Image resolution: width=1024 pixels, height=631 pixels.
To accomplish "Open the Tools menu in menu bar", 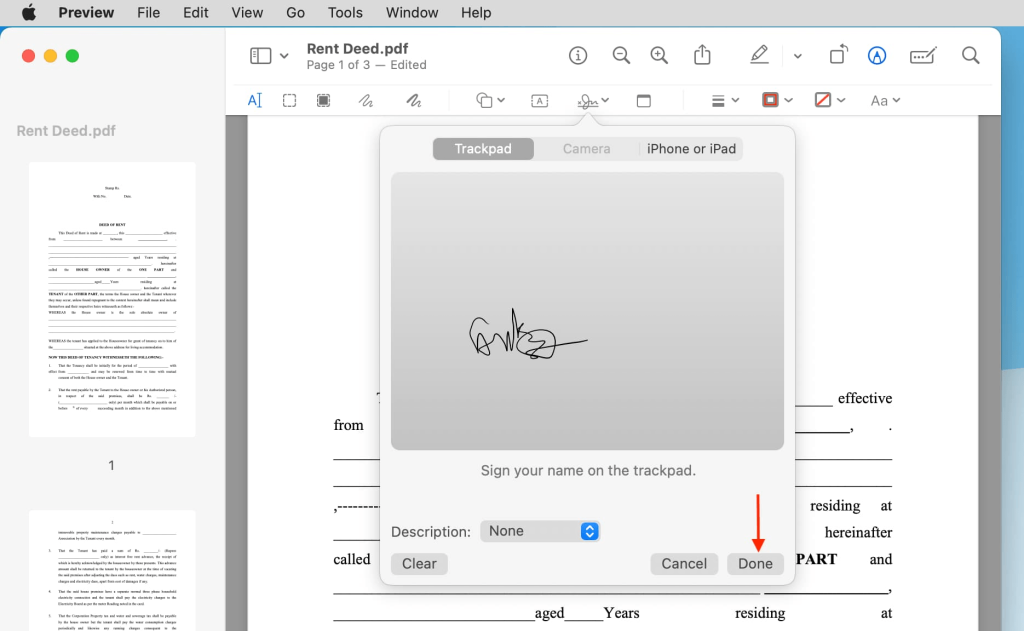I will click(x=345, y=13).
